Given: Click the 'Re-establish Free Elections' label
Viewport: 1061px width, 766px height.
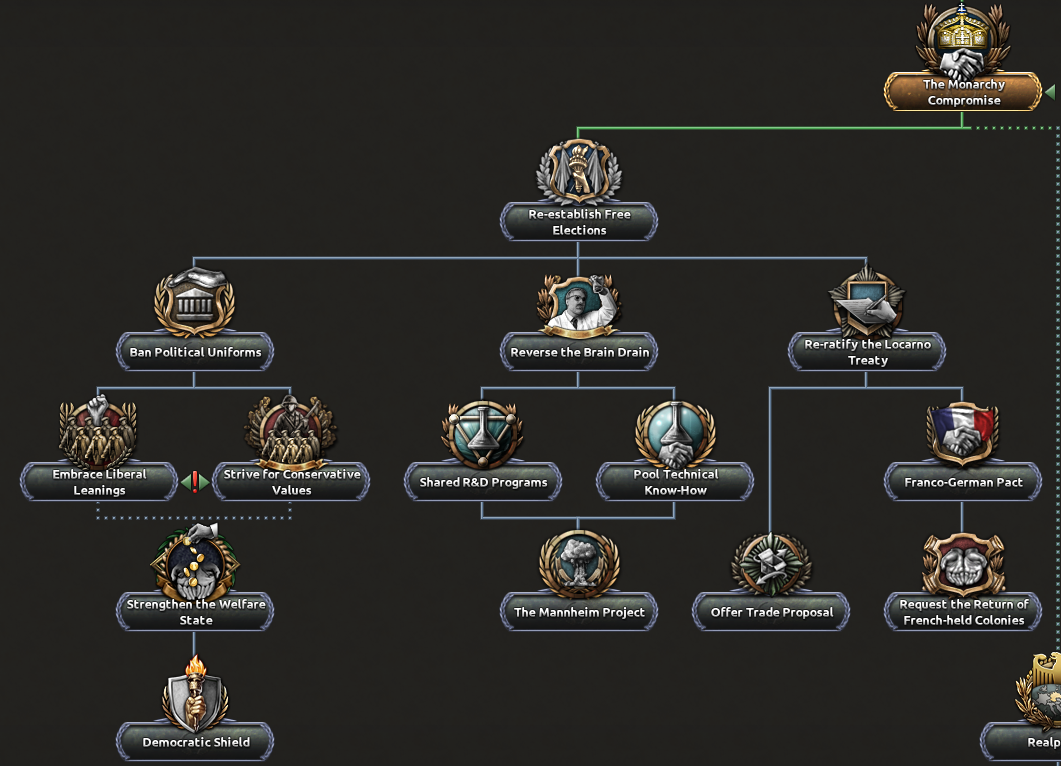Looking at the screenshot, I should [579, 222].
